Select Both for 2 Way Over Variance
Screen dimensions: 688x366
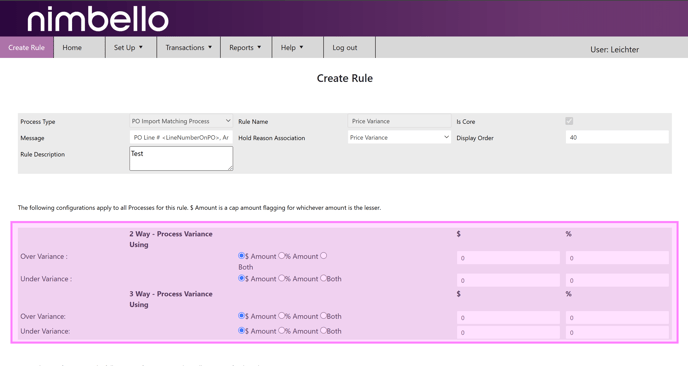(x=323, y=255)
